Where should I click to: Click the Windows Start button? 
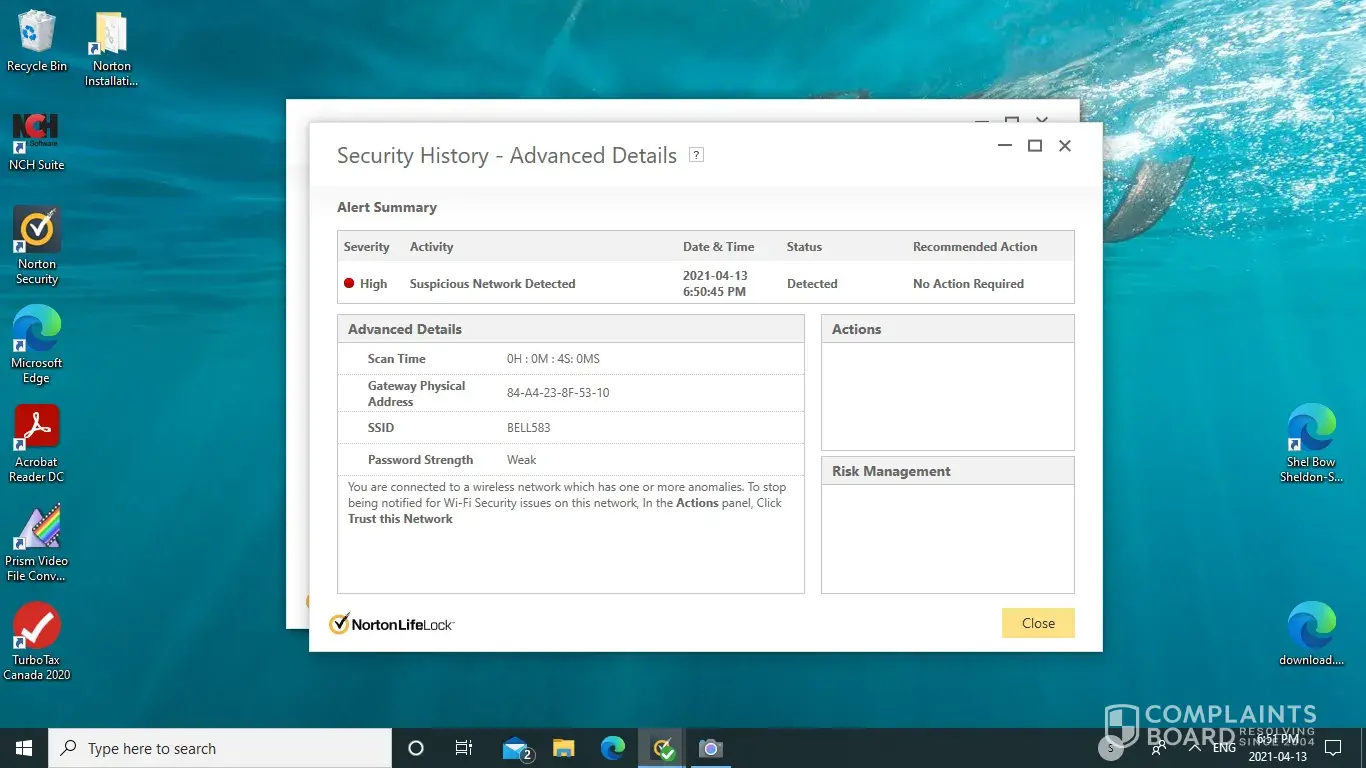coord(24,748)
